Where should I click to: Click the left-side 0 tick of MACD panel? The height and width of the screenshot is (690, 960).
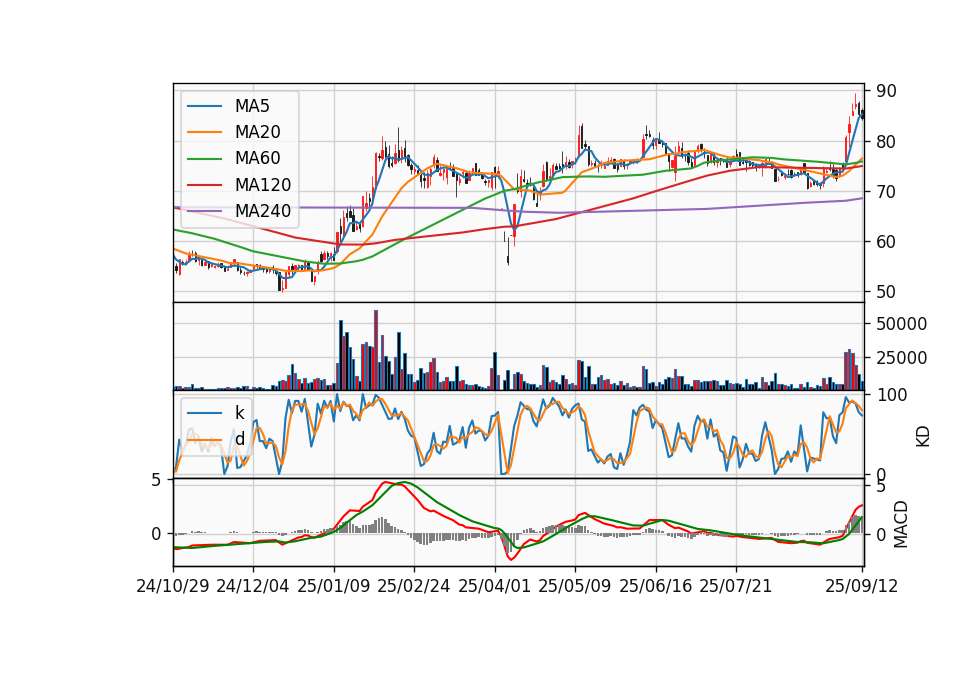156,534
